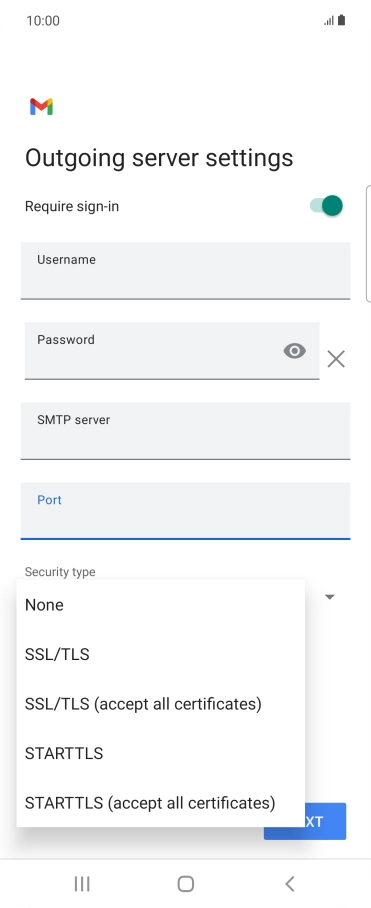
Task: Collapse the Security type dropdown arrow
Action: (330, 597)
